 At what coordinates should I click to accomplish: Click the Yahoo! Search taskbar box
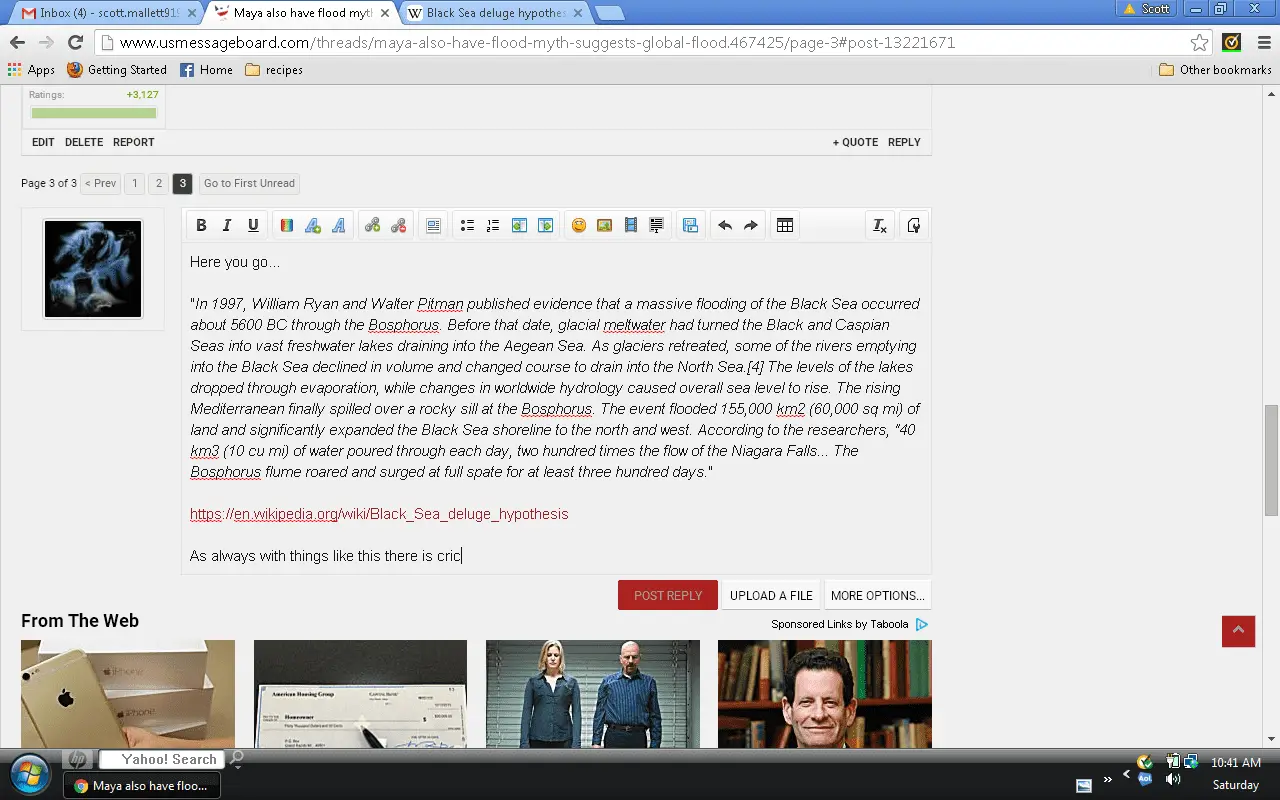[160, 760]
